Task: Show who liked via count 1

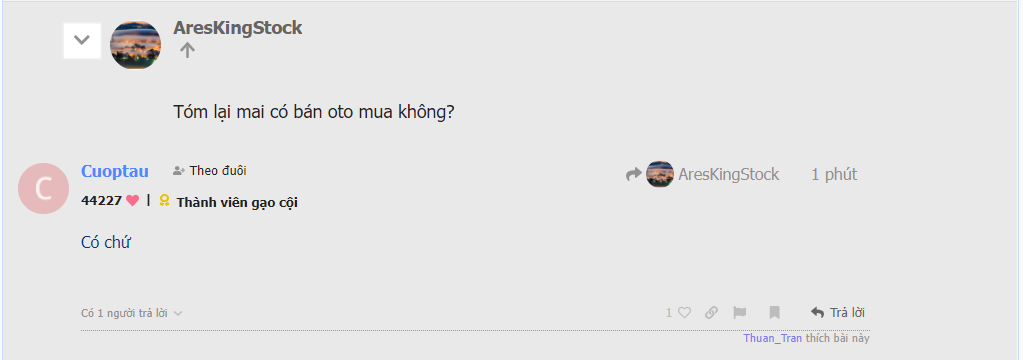Action: coord(668,313)
